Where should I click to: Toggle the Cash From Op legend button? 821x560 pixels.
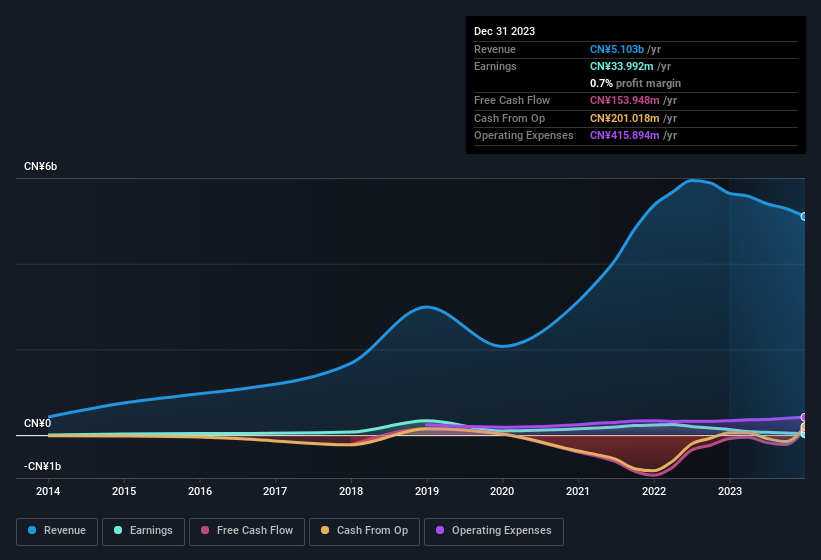364,531
